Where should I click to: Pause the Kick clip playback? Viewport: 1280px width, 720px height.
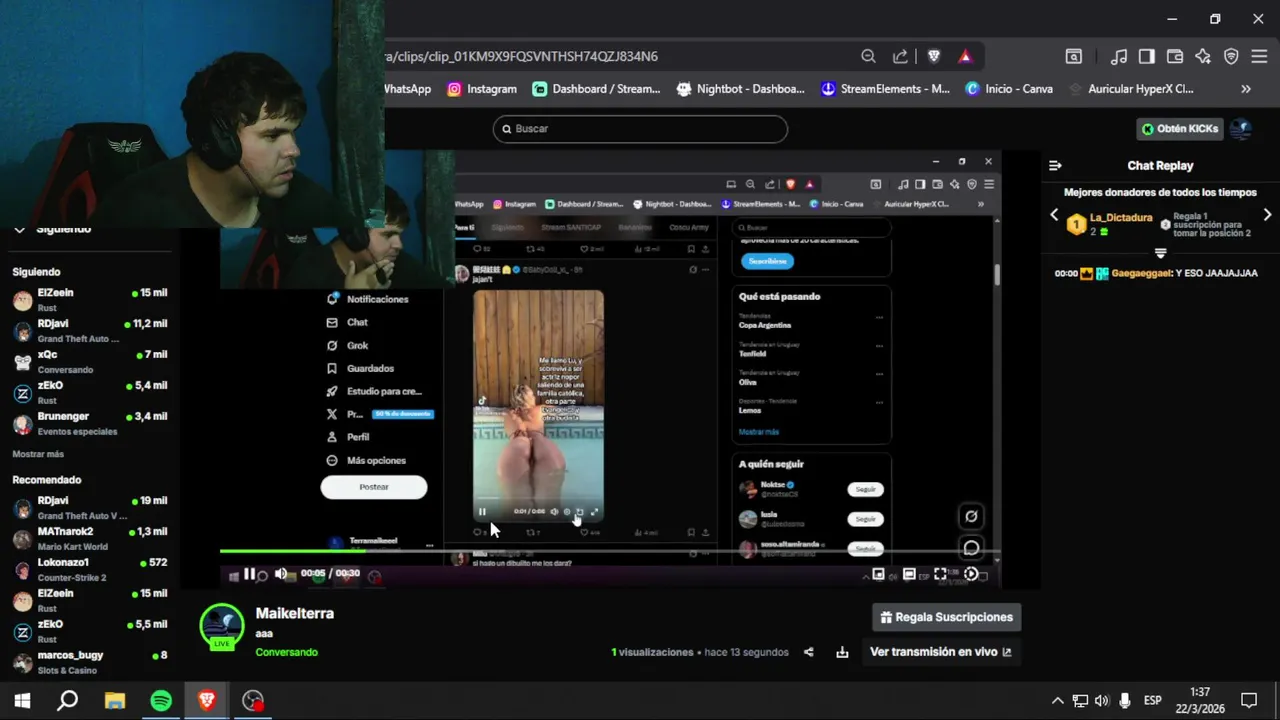coord(249,574)
